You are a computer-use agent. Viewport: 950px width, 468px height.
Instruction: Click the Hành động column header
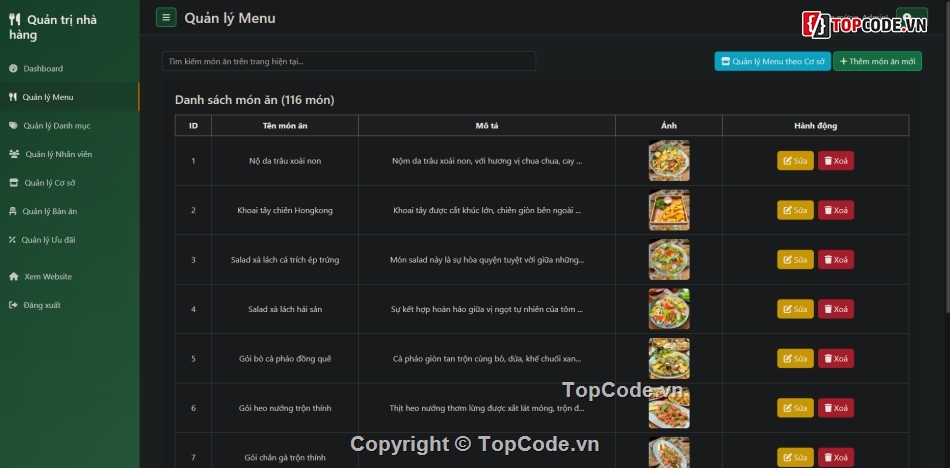pos(815,125)
